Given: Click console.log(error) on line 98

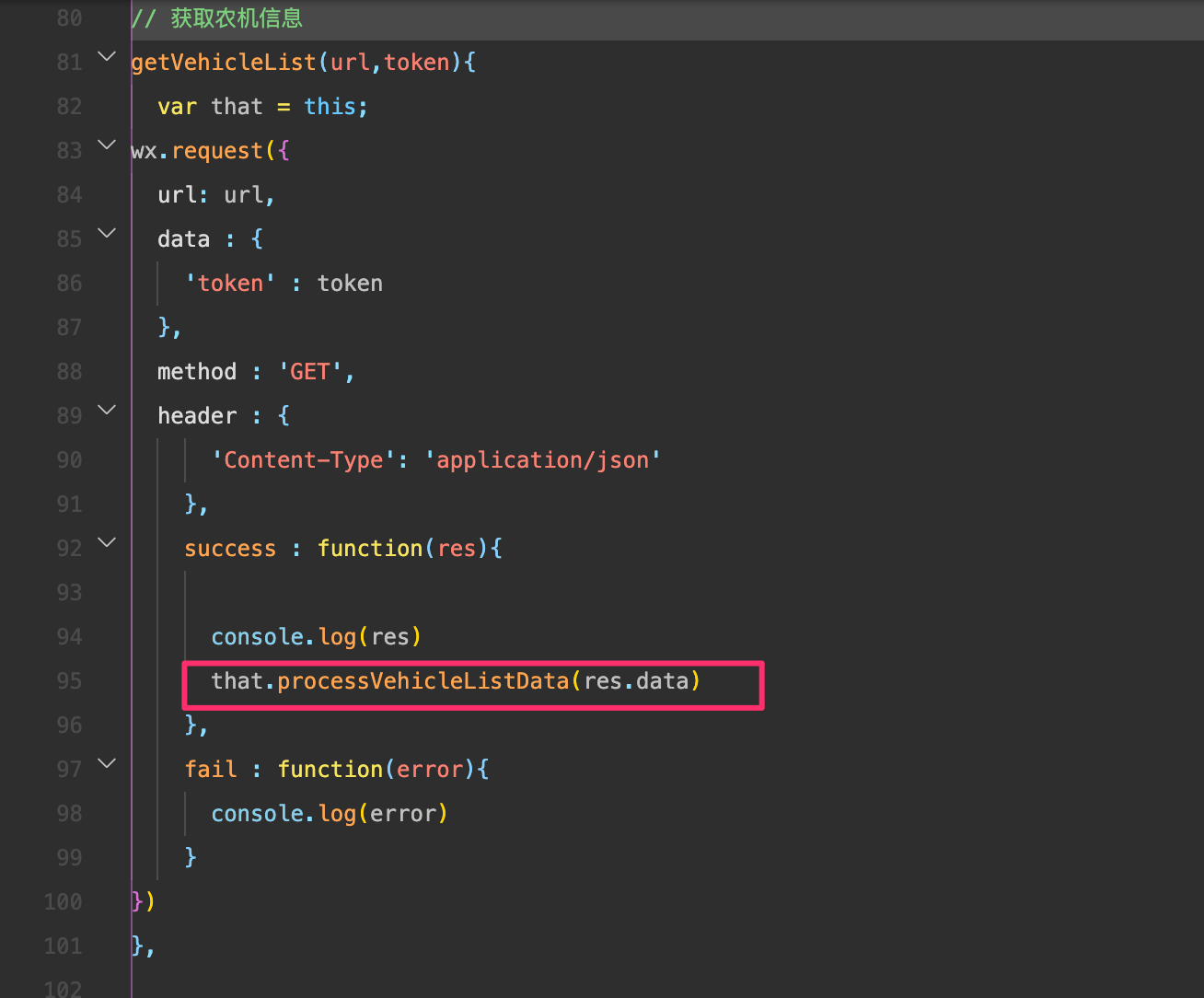Looking at the screenshot, I should click(330, 814).
